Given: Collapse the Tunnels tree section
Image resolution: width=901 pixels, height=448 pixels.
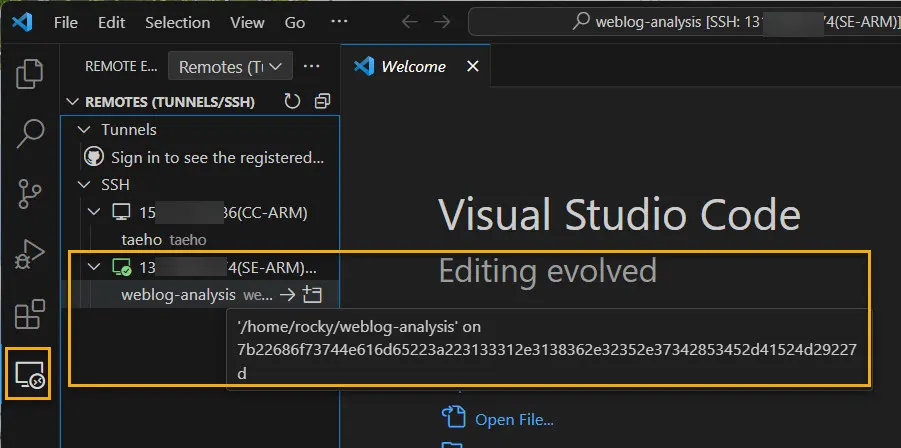Looking at the screenshot, I should [x=83, y=130].
